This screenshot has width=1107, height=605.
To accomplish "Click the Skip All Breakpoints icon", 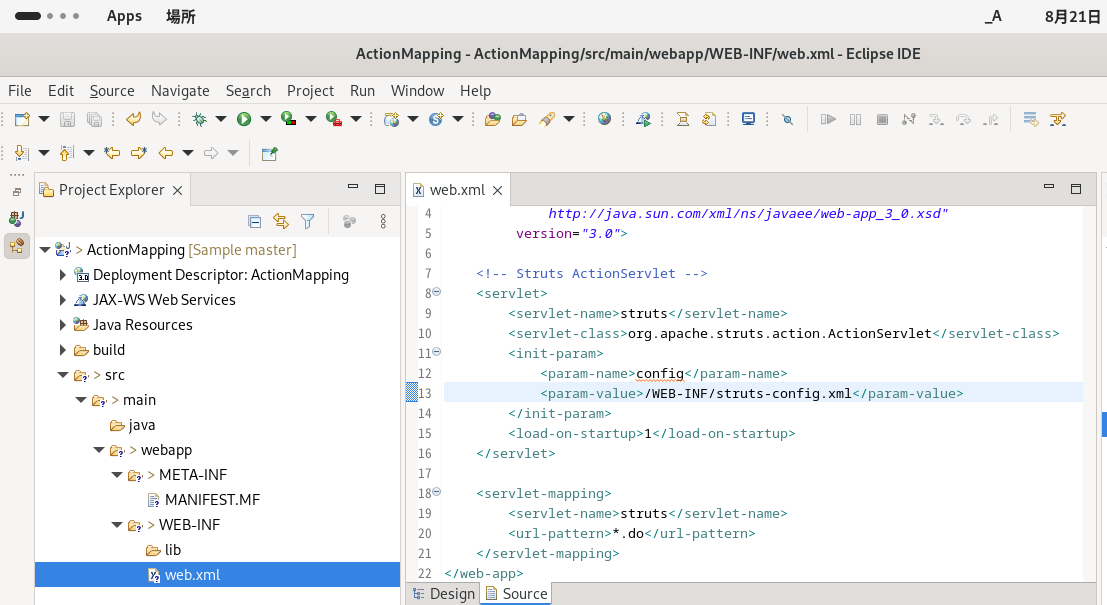I will coord(788,119).
